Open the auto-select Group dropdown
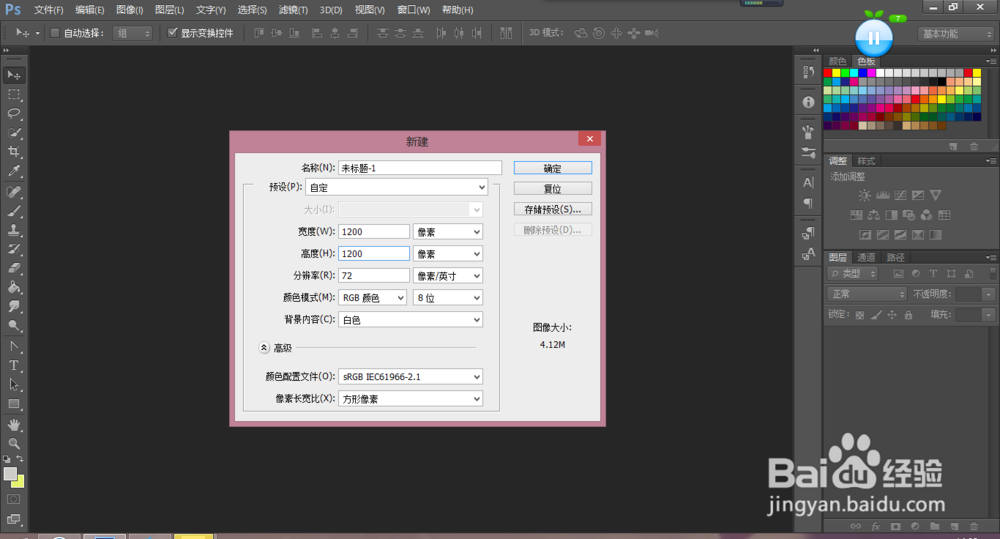Viewport: 1000px width, 539px height. [x=133, y=33]
